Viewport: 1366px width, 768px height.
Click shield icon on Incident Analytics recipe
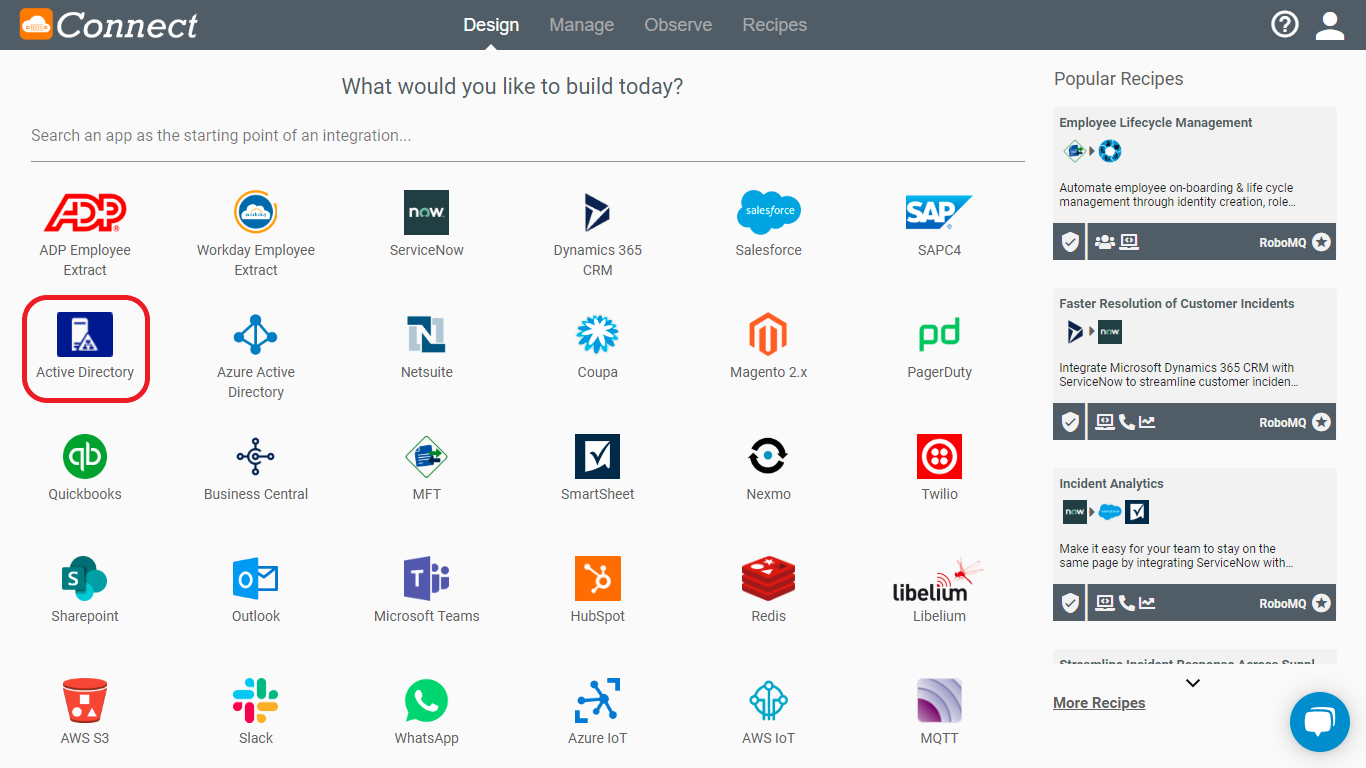(1070, 603)
